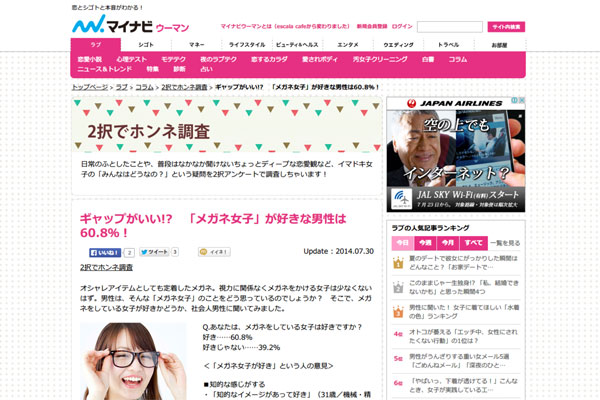Open the マネー main tab

196,45
